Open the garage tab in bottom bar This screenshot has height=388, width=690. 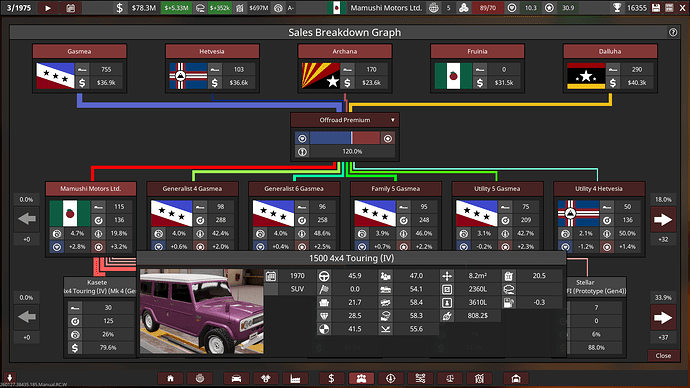coord(516,378)
